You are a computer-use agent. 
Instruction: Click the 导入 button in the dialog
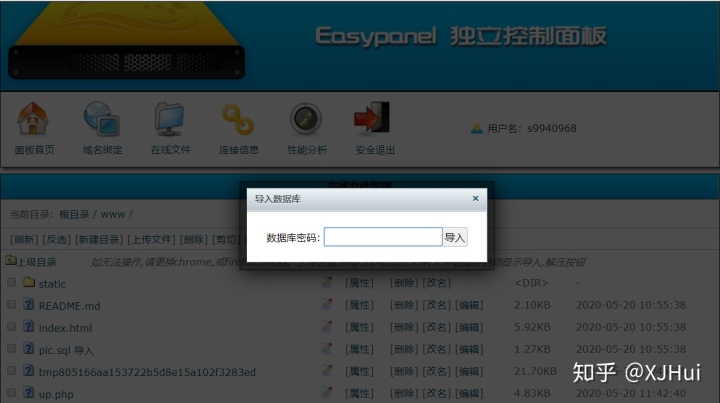pos(455,237)
